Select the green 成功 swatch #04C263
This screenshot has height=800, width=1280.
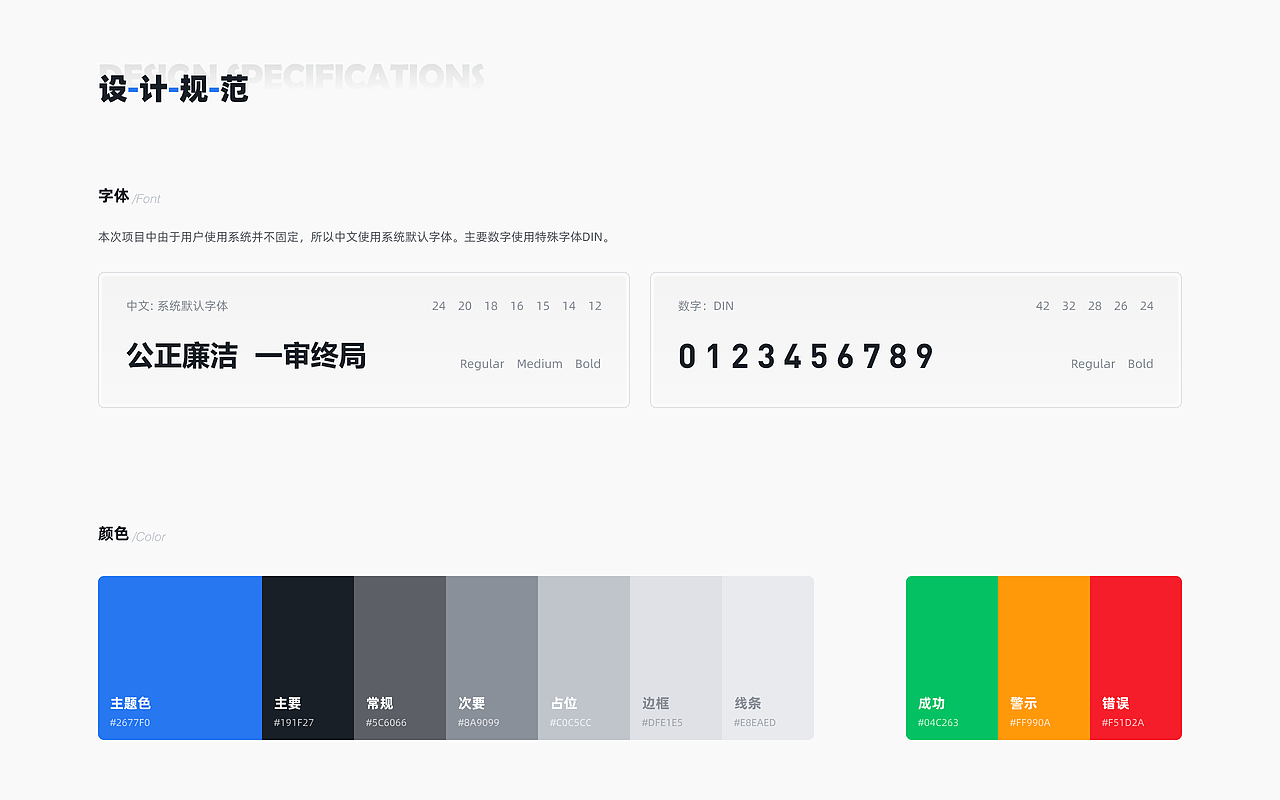coord(952,658)
